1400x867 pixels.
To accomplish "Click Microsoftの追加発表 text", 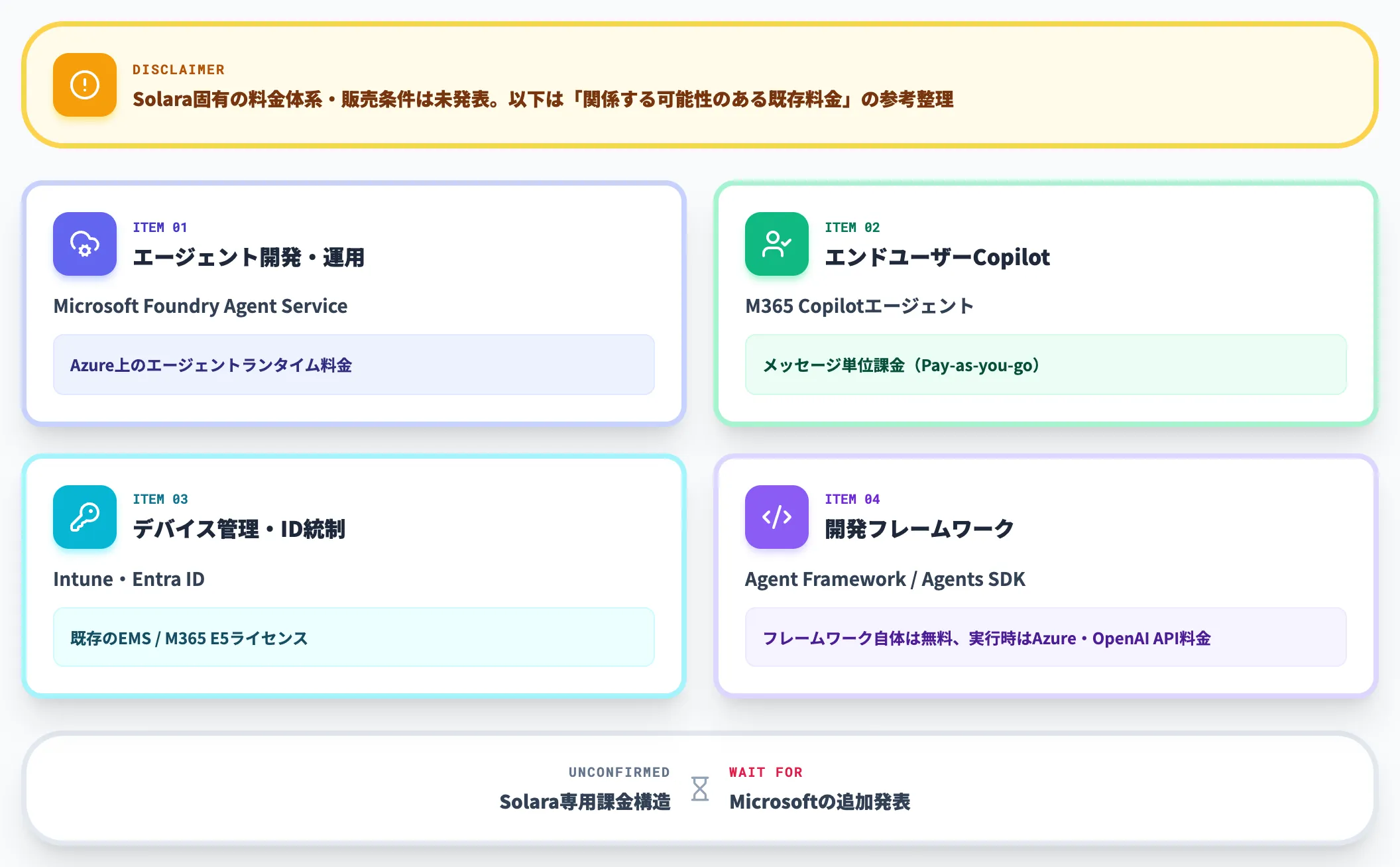I will (x=820, y=802).
